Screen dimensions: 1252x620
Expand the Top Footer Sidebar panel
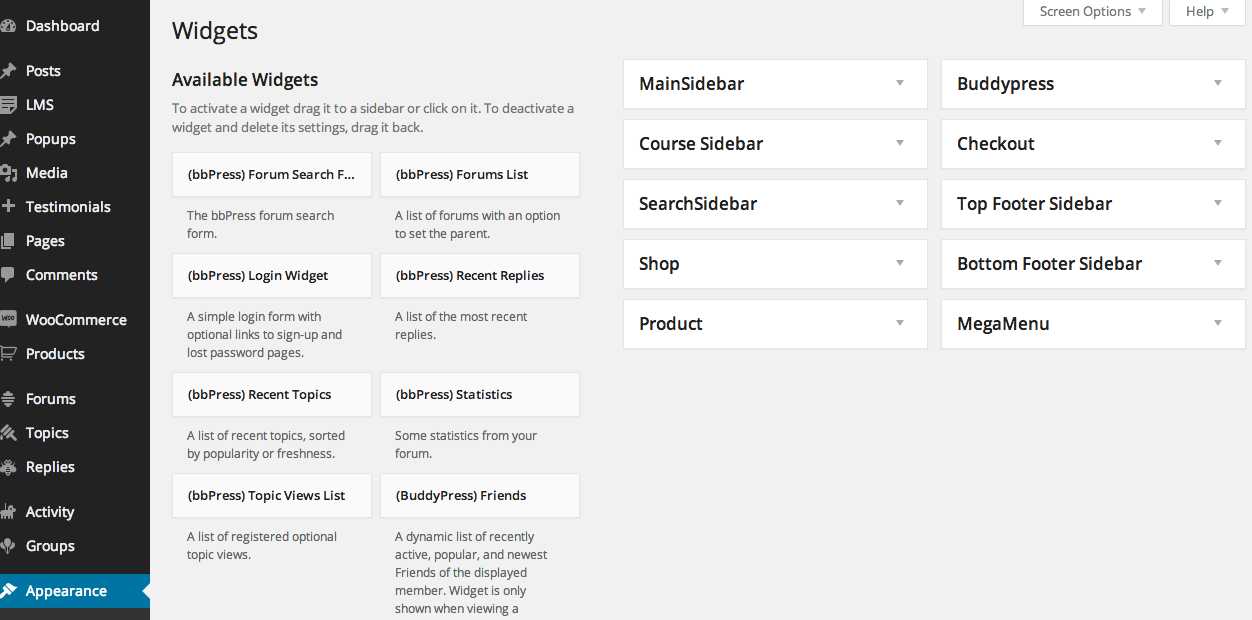[x=1093, y=204]
